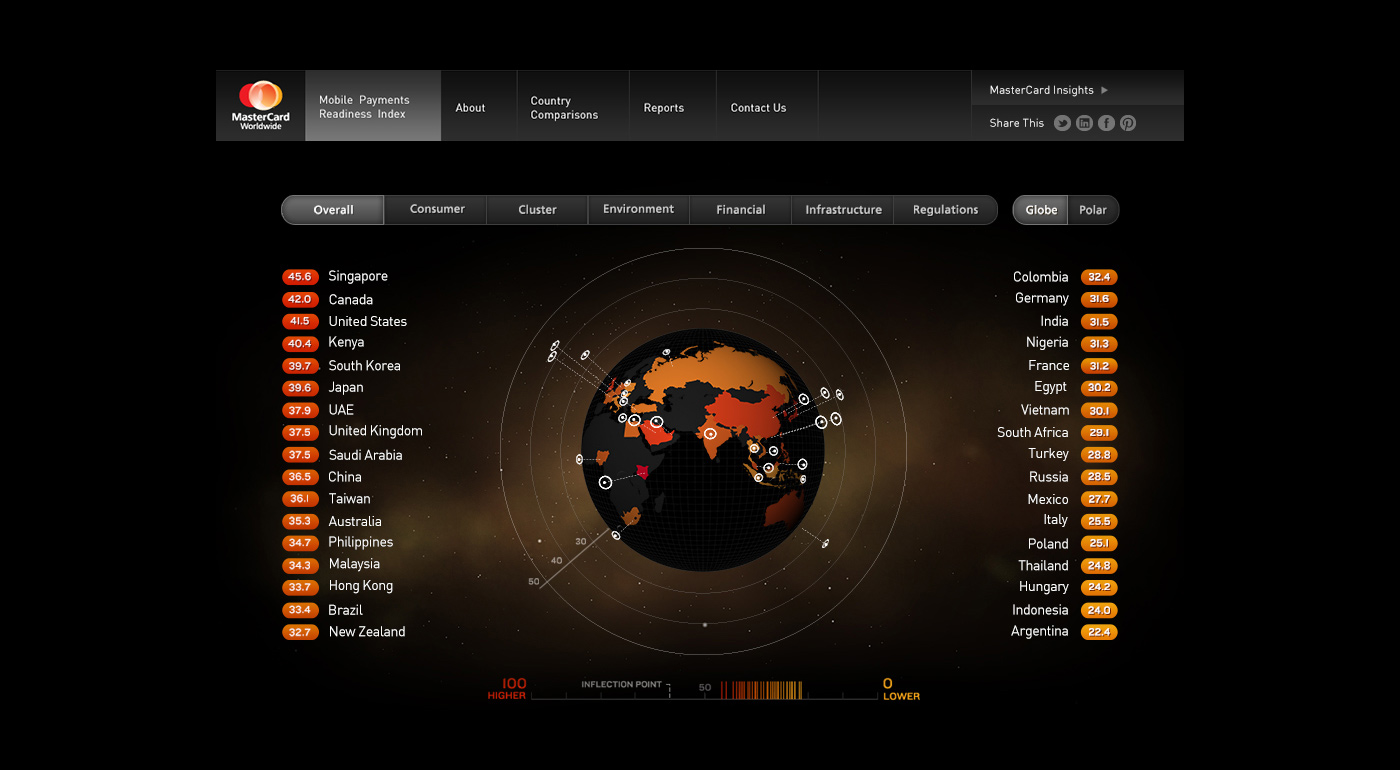Switch to Consumer tab

437,210
